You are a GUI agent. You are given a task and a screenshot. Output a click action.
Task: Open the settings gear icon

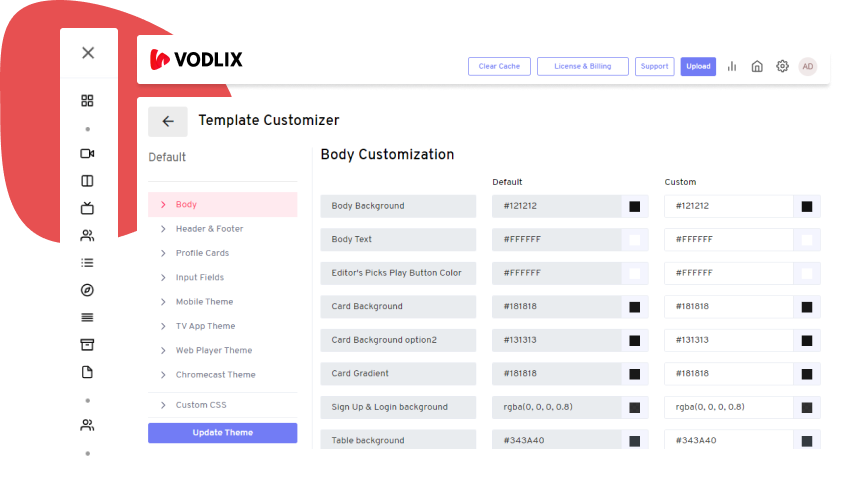pos(782,67)
